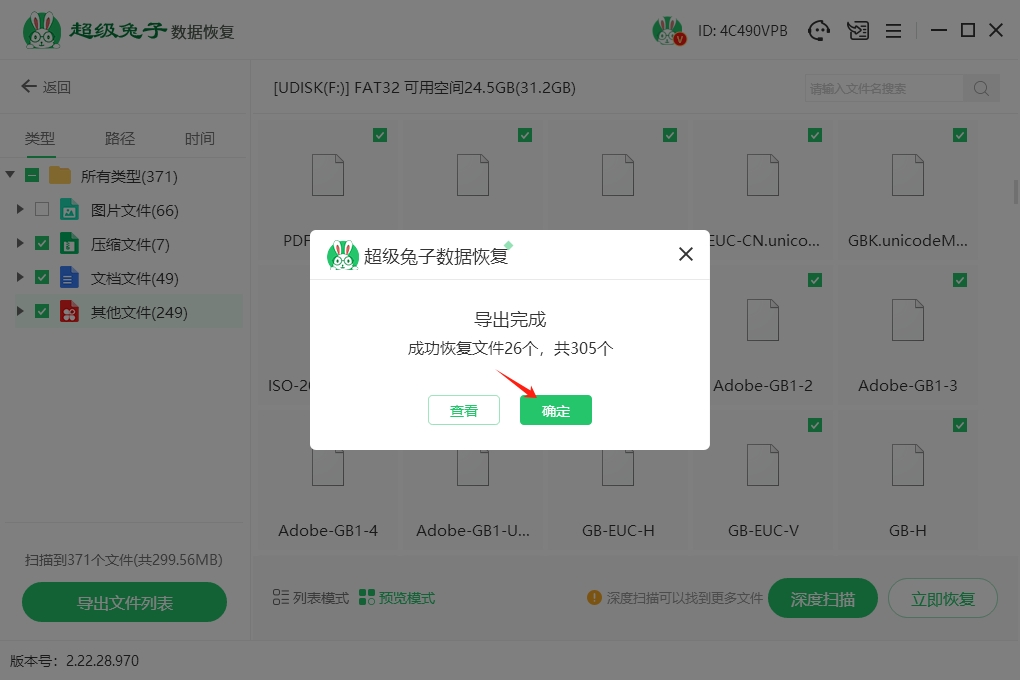Uncheck the 其他文件(249) checkbox
This screenshot has height=680, width=1020.
click(42, 311)
